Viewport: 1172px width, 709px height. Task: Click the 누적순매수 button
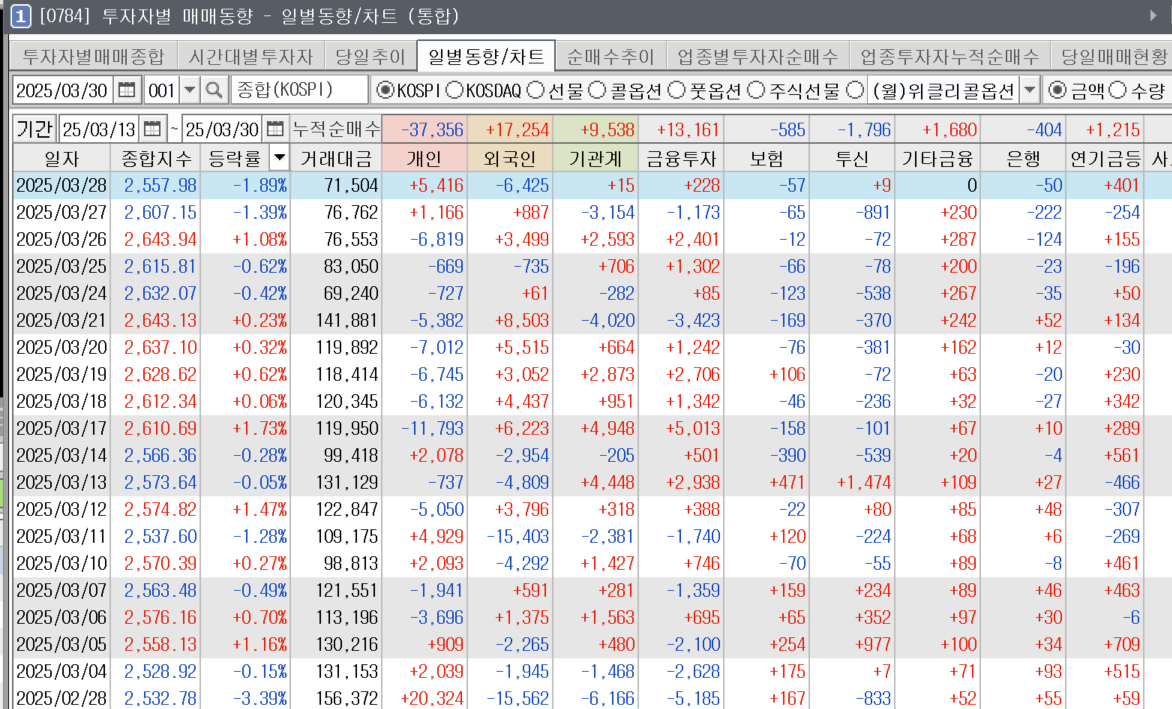(x=336, y=129)
